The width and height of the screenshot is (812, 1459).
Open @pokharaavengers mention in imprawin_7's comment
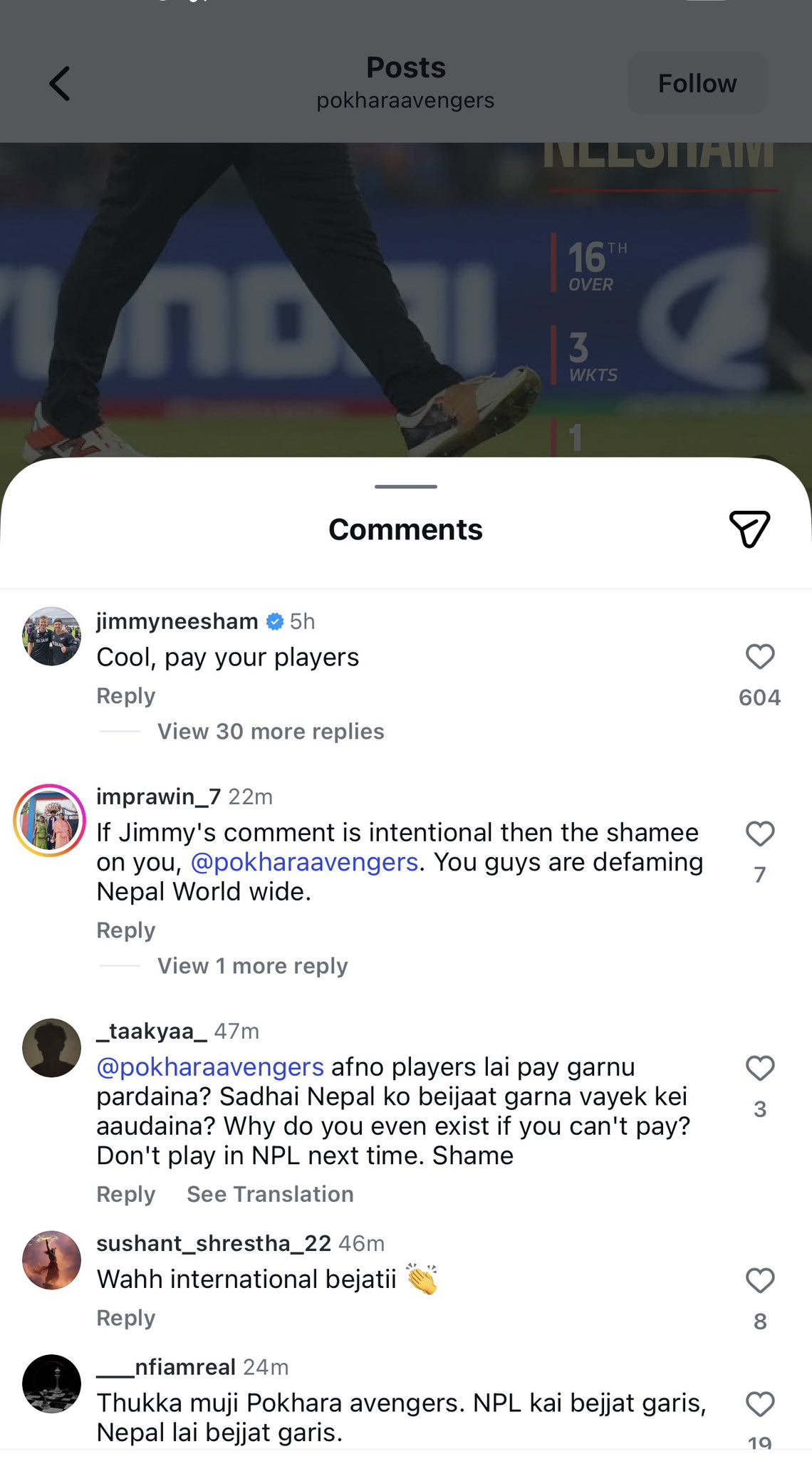(304, 862)
